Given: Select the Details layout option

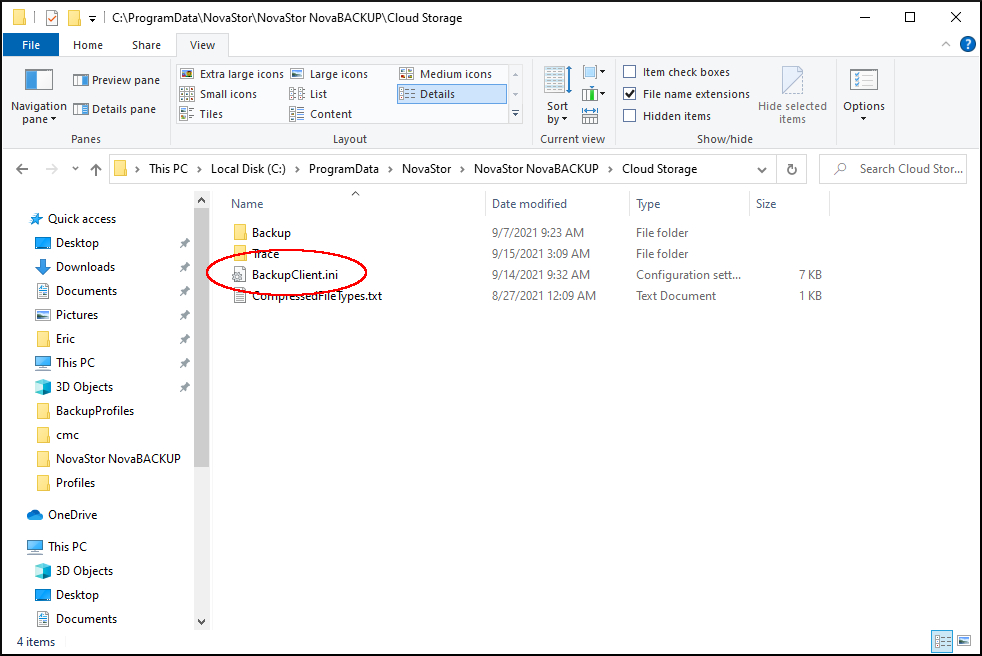Looking at the screenshot, I should (x=452, y=94).
